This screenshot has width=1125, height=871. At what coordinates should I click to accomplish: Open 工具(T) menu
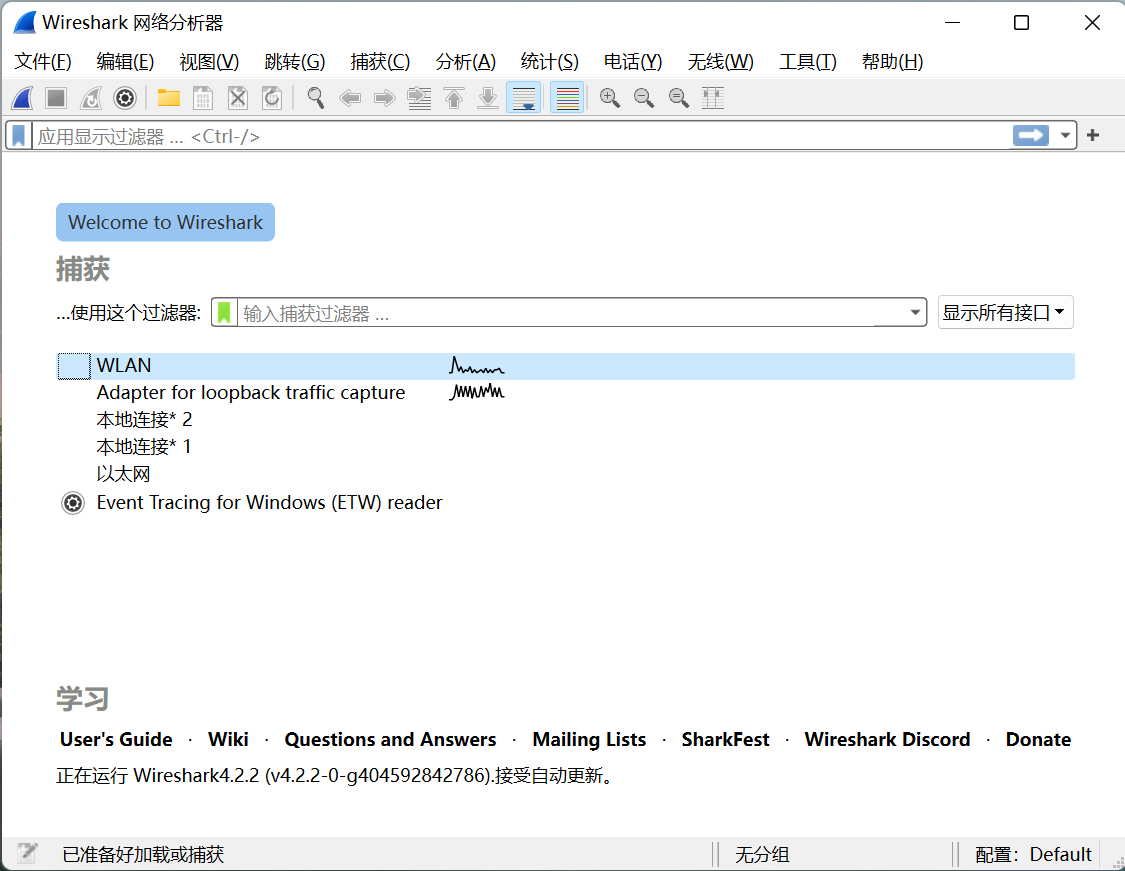pos(808,62)
